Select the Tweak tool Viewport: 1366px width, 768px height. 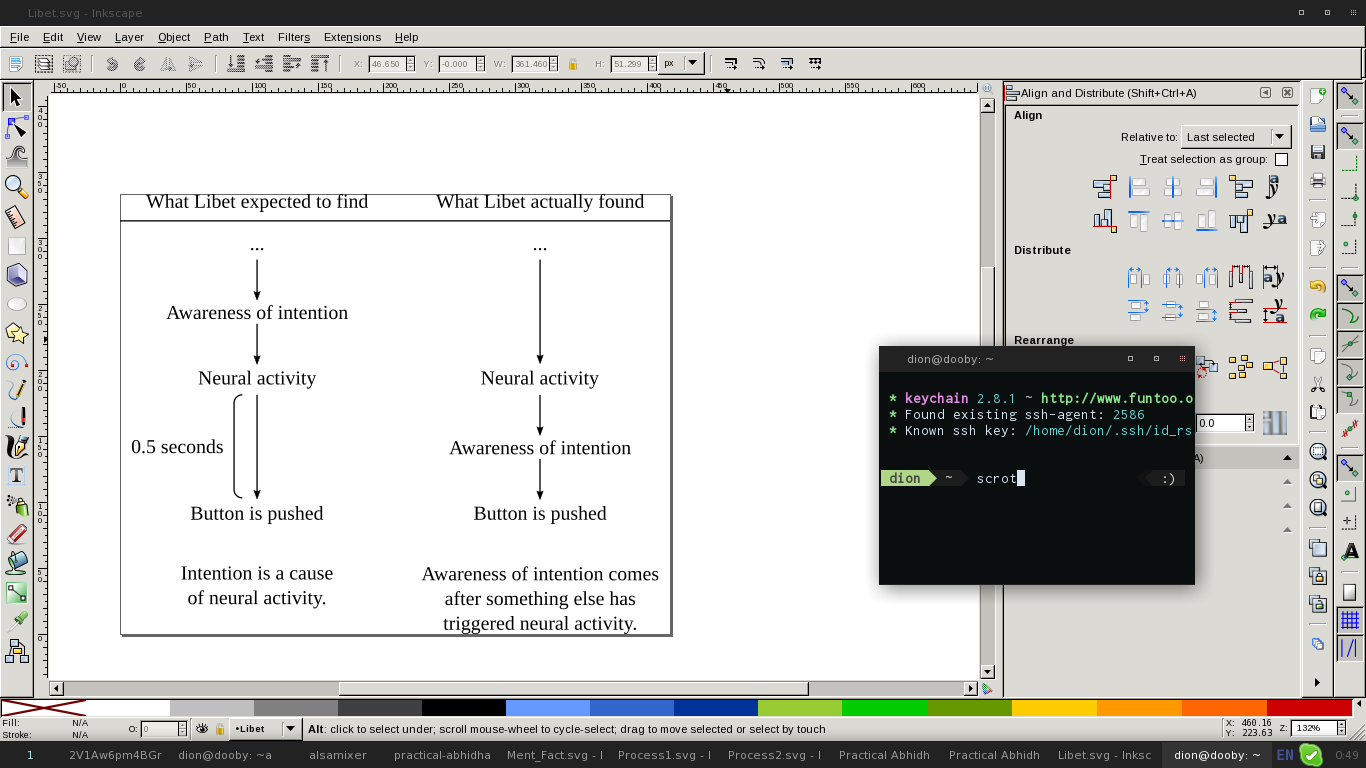[16, 156]
